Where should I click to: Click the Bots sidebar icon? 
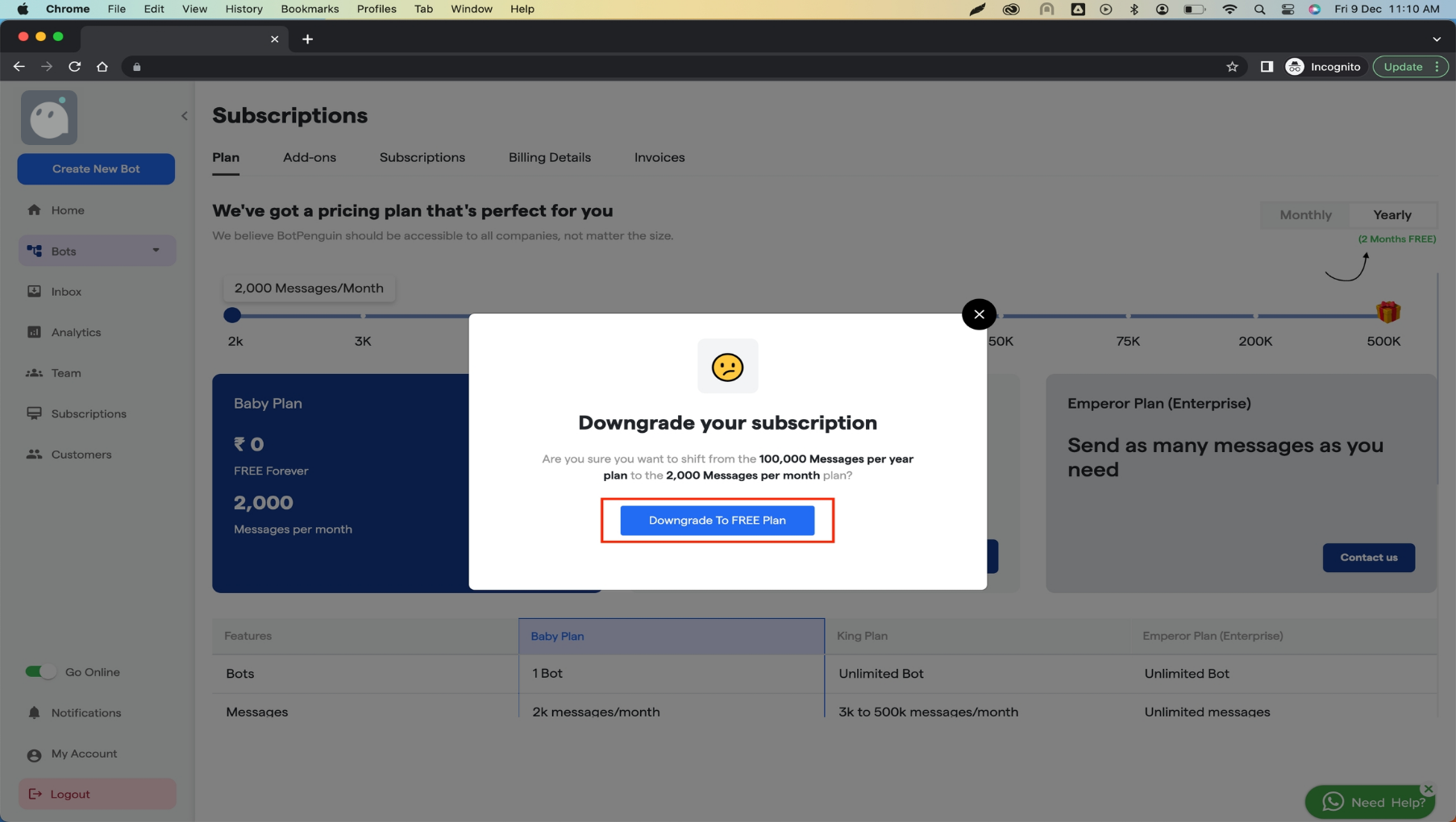tap(35, 251)
